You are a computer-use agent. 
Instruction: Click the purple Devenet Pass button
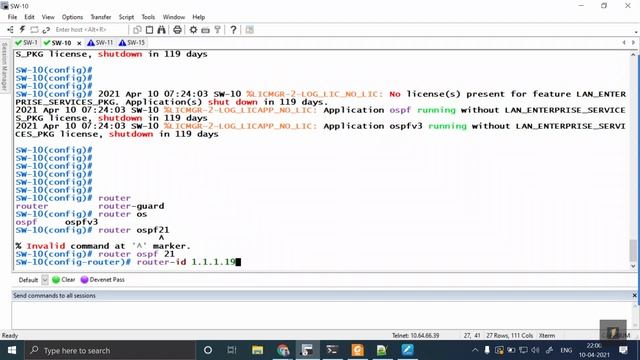[102, 280]
